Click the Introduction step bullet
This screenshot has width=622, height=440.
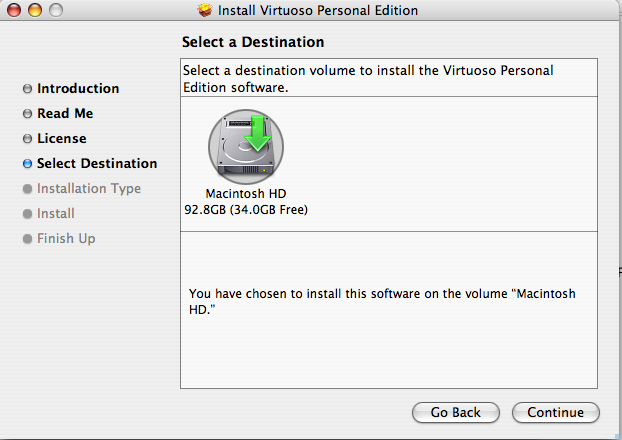[27, 88]
